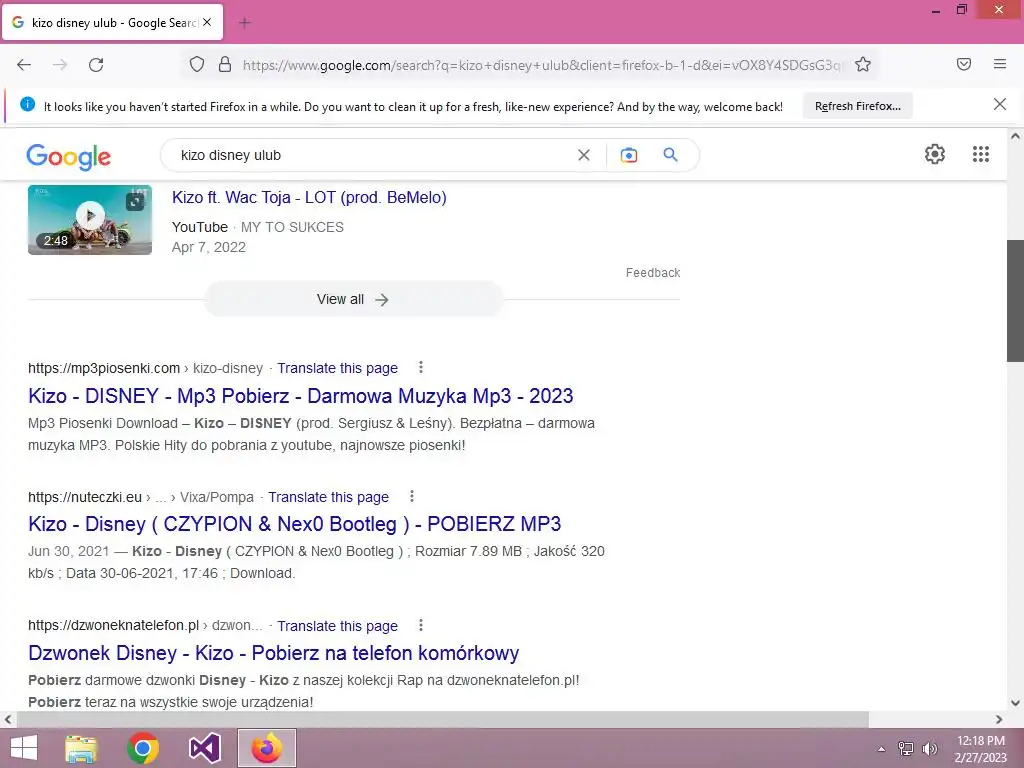Screen dimensions: 1024x768
Task: Open more options for nuteczki.eu result
Action: [x=411, y=496]
